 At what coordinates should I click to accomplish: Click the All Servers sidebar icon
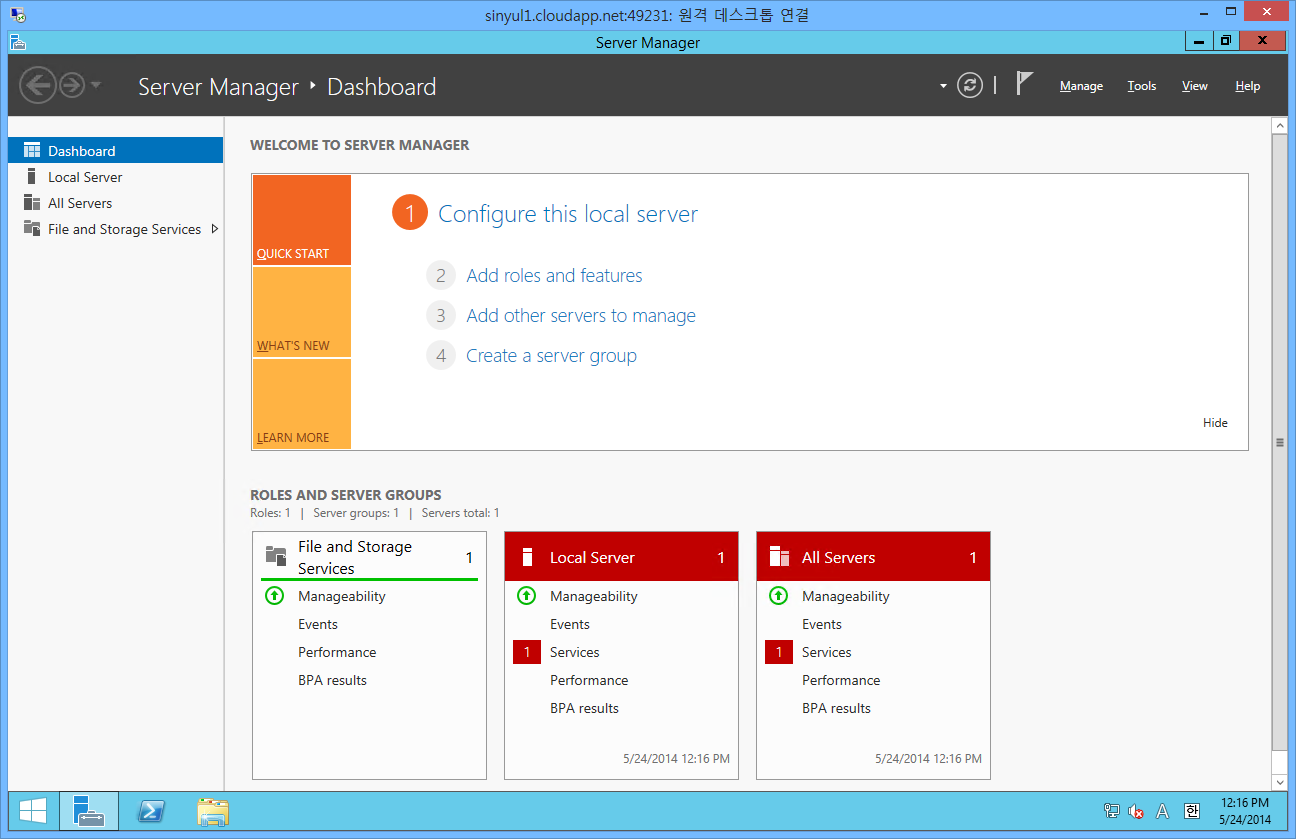32,203
